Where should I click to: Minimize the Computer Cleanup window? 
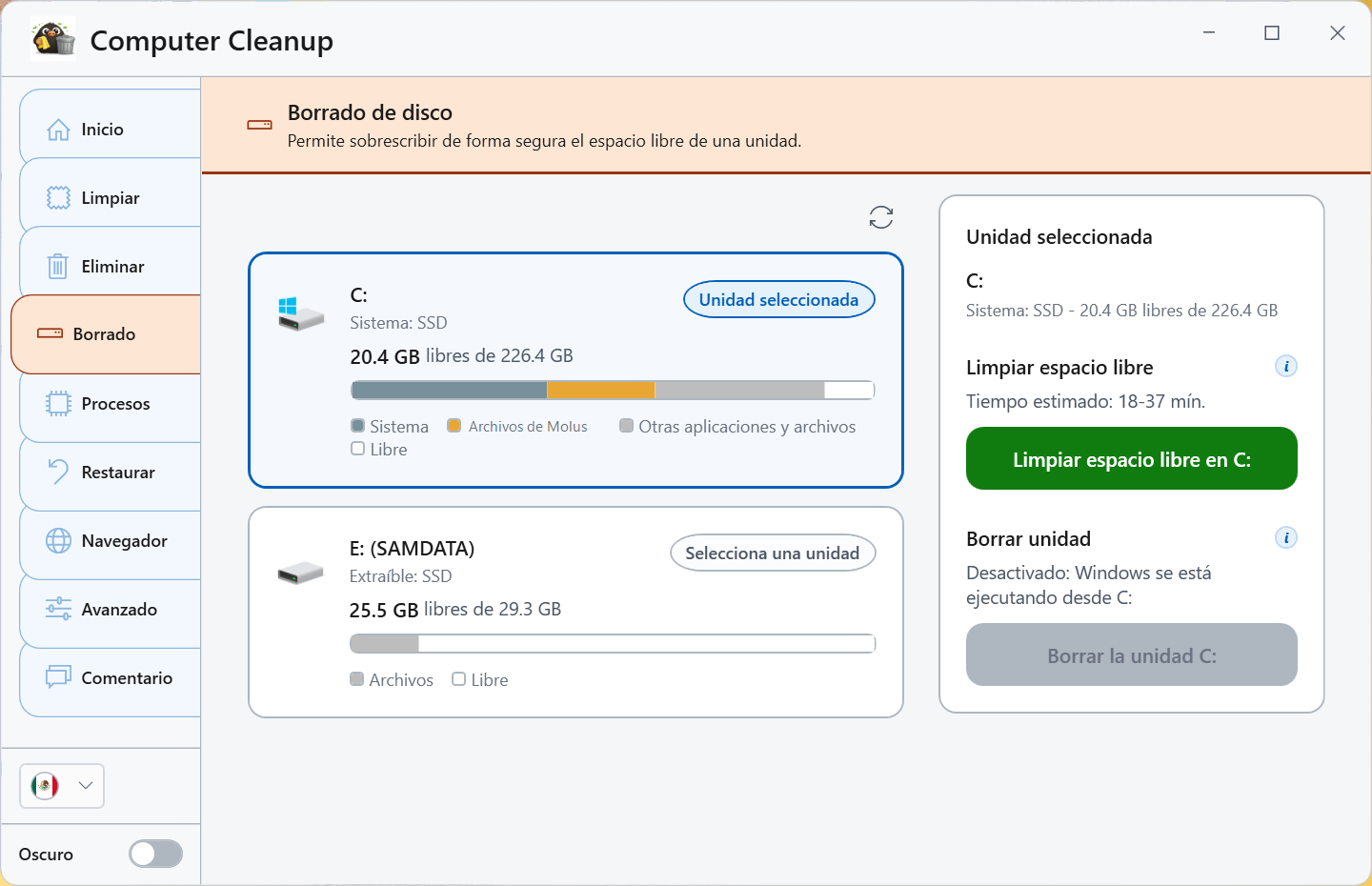1209,33
